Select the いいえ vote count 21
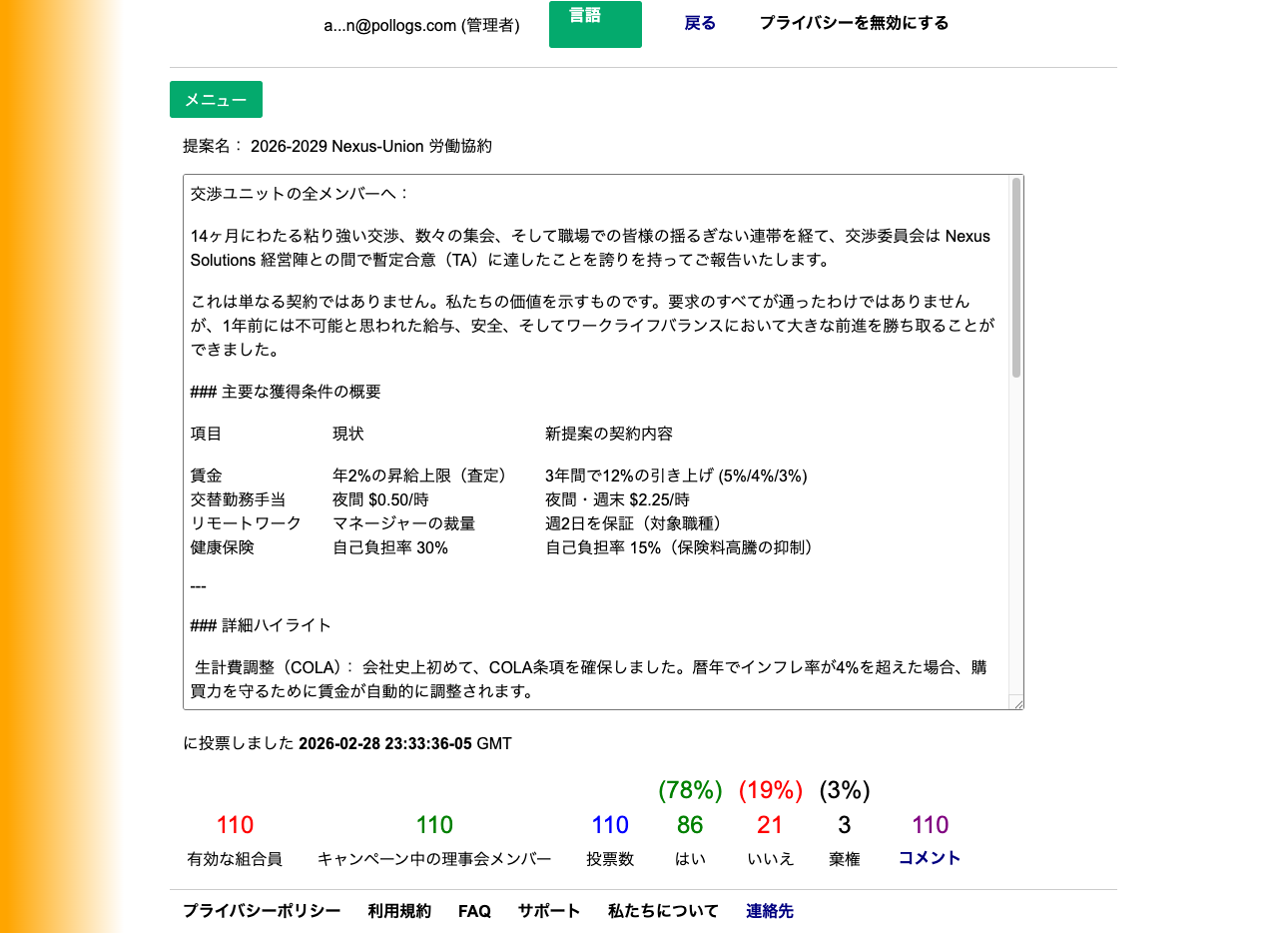The height and width of the screenshot is (933, 1288). tap(770, 824)
